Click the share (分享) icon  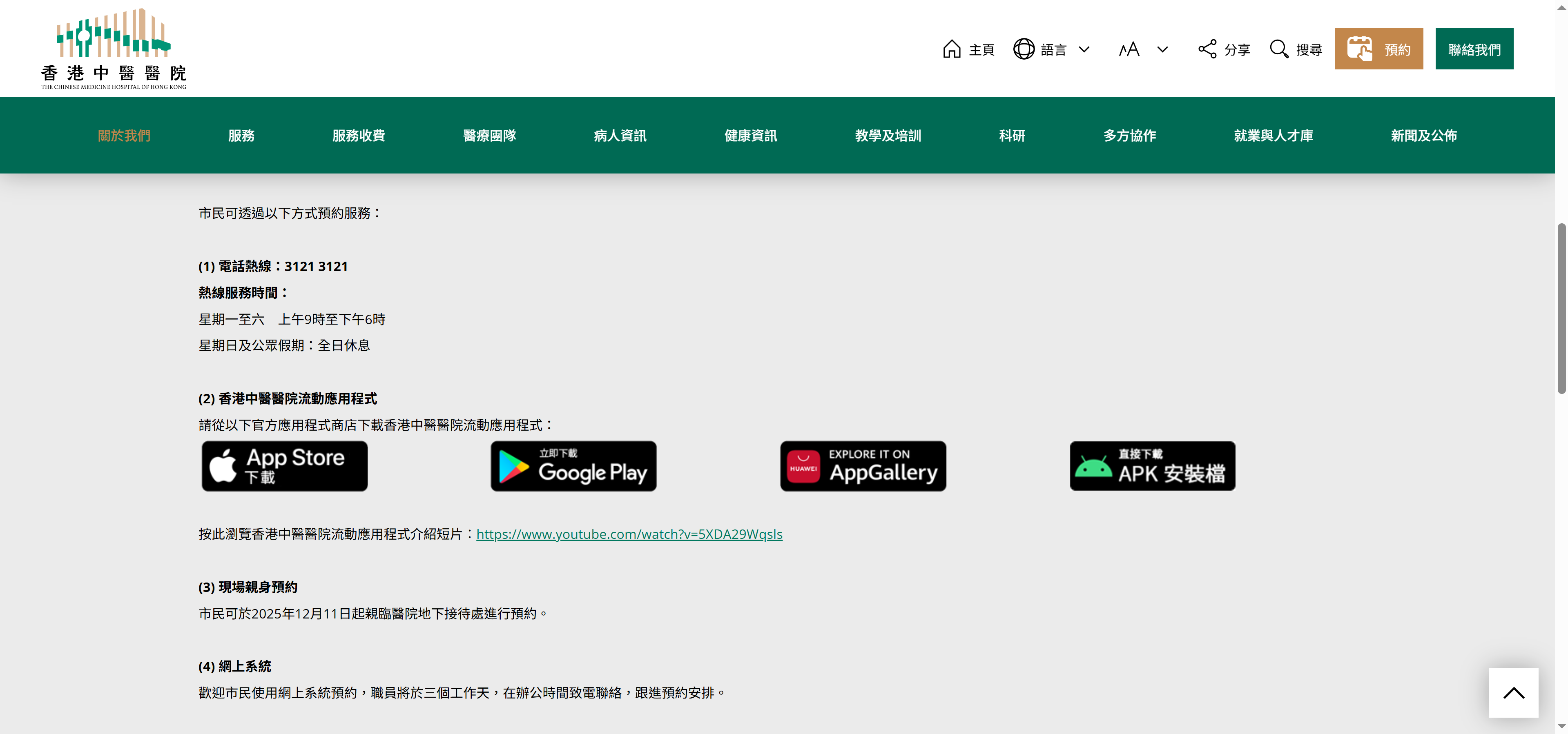(x=1207, y=49)
